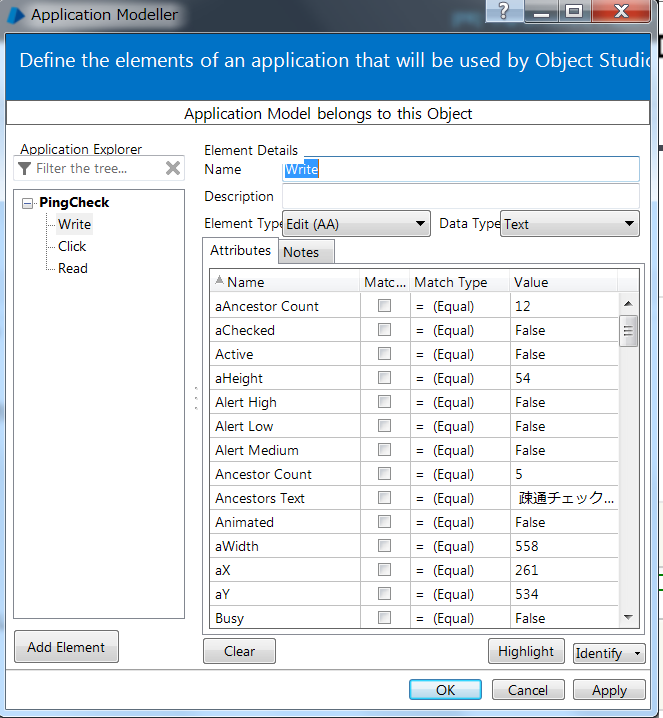
Task: Click the Match Type column header
Action: coord(460,282)
